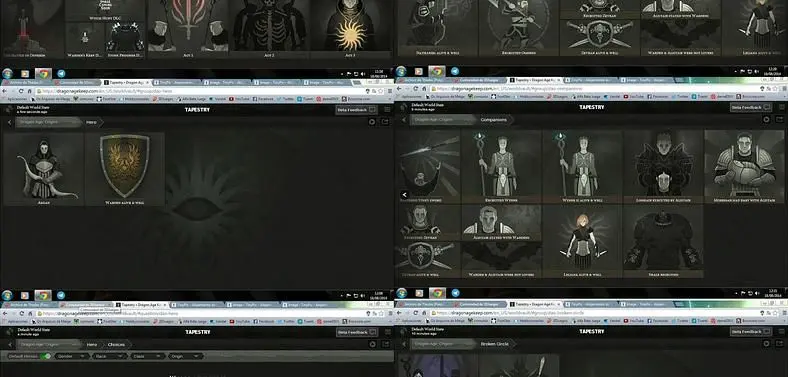Select Tapestry browser tab above Choices page
The image size is (788, 377).
pyautogui.click(x=142, y=305)
